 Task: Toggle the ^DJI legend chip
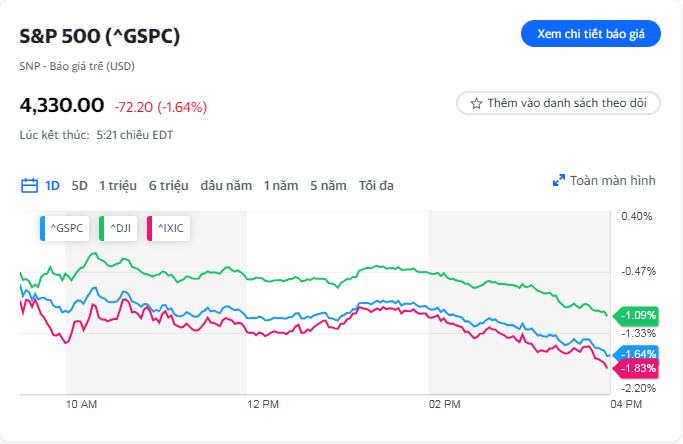(118, 228)
